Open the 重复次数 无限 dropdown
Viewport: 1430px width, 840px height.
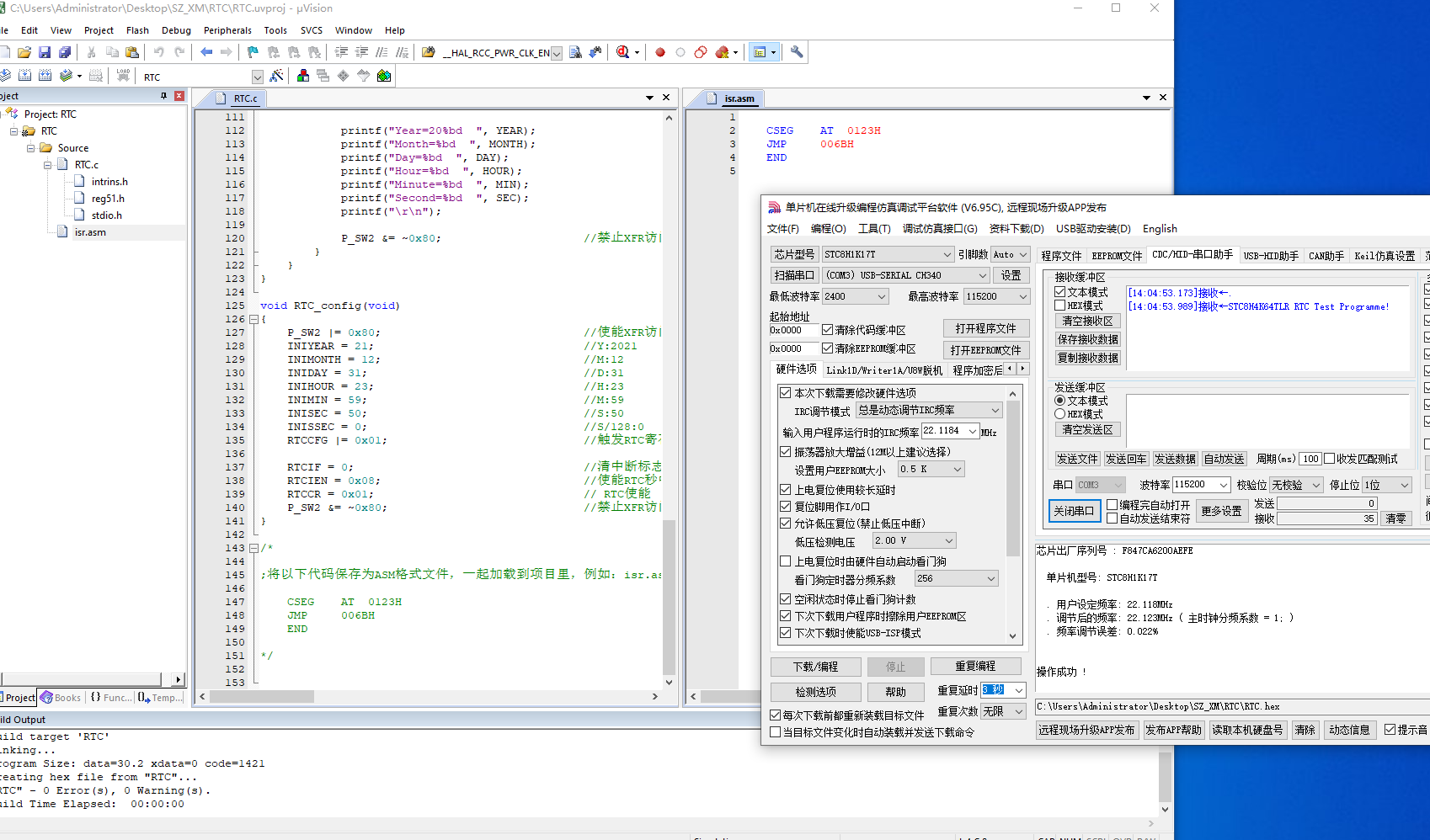(1003, 711)
